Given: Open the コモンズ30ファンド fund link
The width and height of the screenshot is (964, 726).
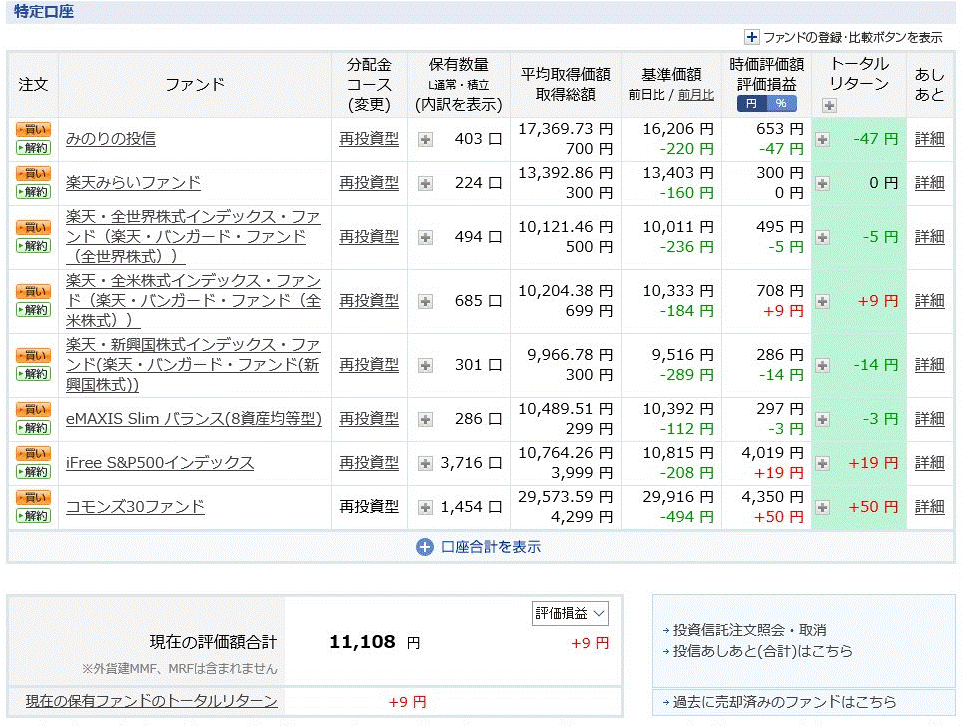Looking at the screenshot, I should click(x=135, y=507).
